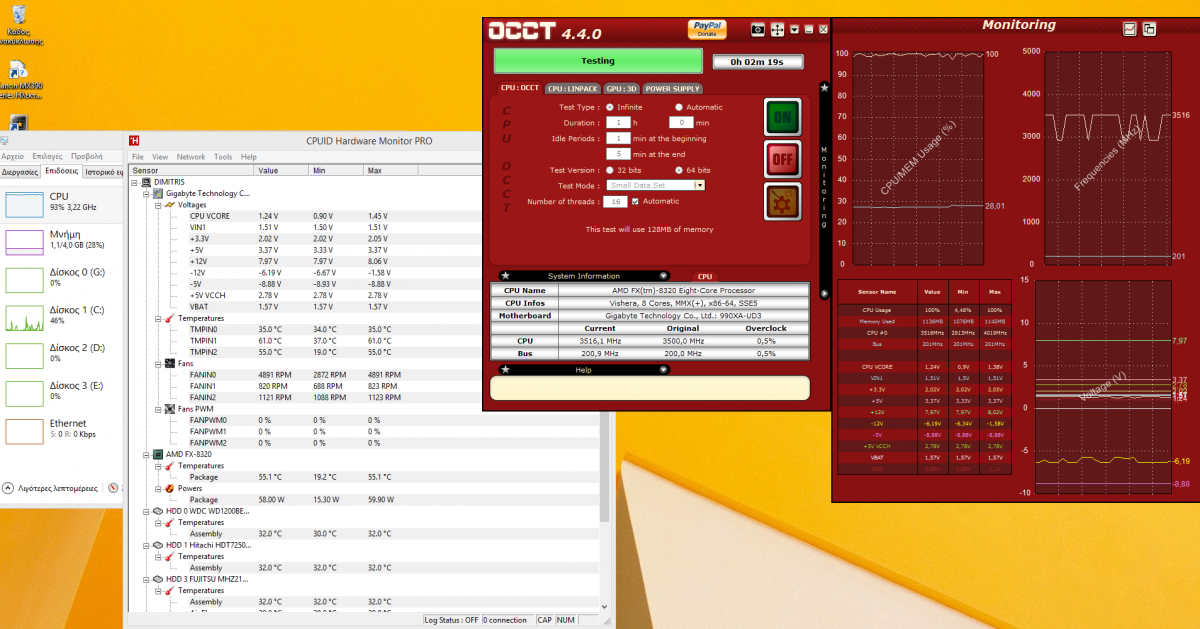The height and width of the screenshot is (629, 1200).
Task: Switch to the POWER SUPPLY tab
Action: click(673, 89)
